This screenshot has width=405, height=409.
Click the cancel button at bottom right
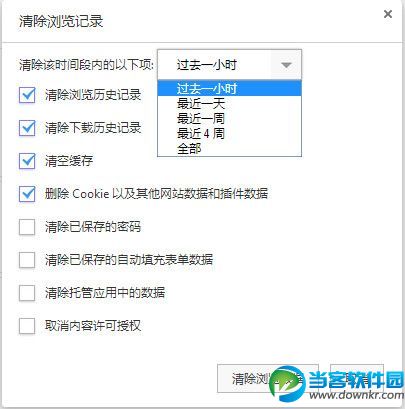click(x=357, y=378)
